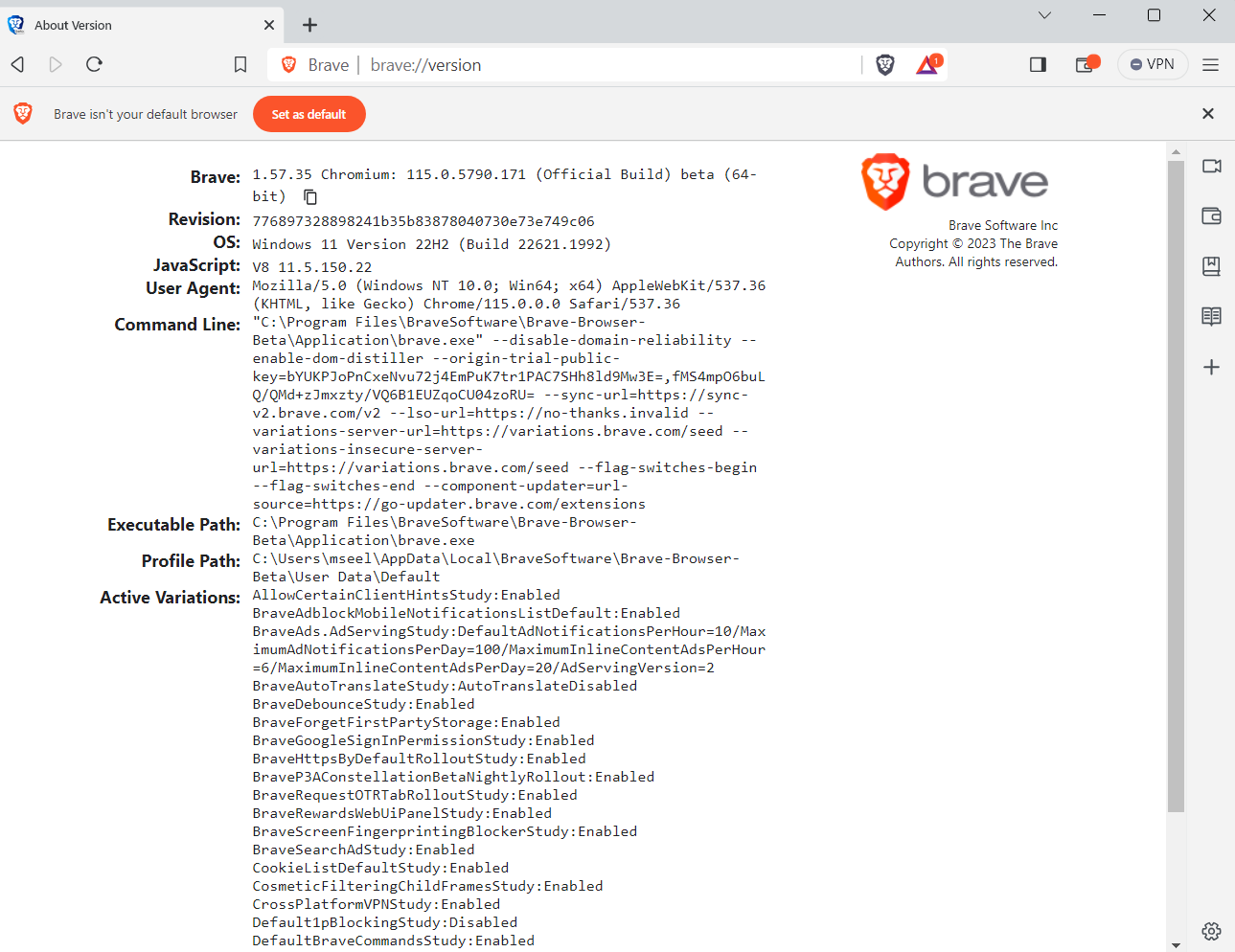Click the scrollbar down arrow
This screenshot has height=952, width=1235.
1176,945
